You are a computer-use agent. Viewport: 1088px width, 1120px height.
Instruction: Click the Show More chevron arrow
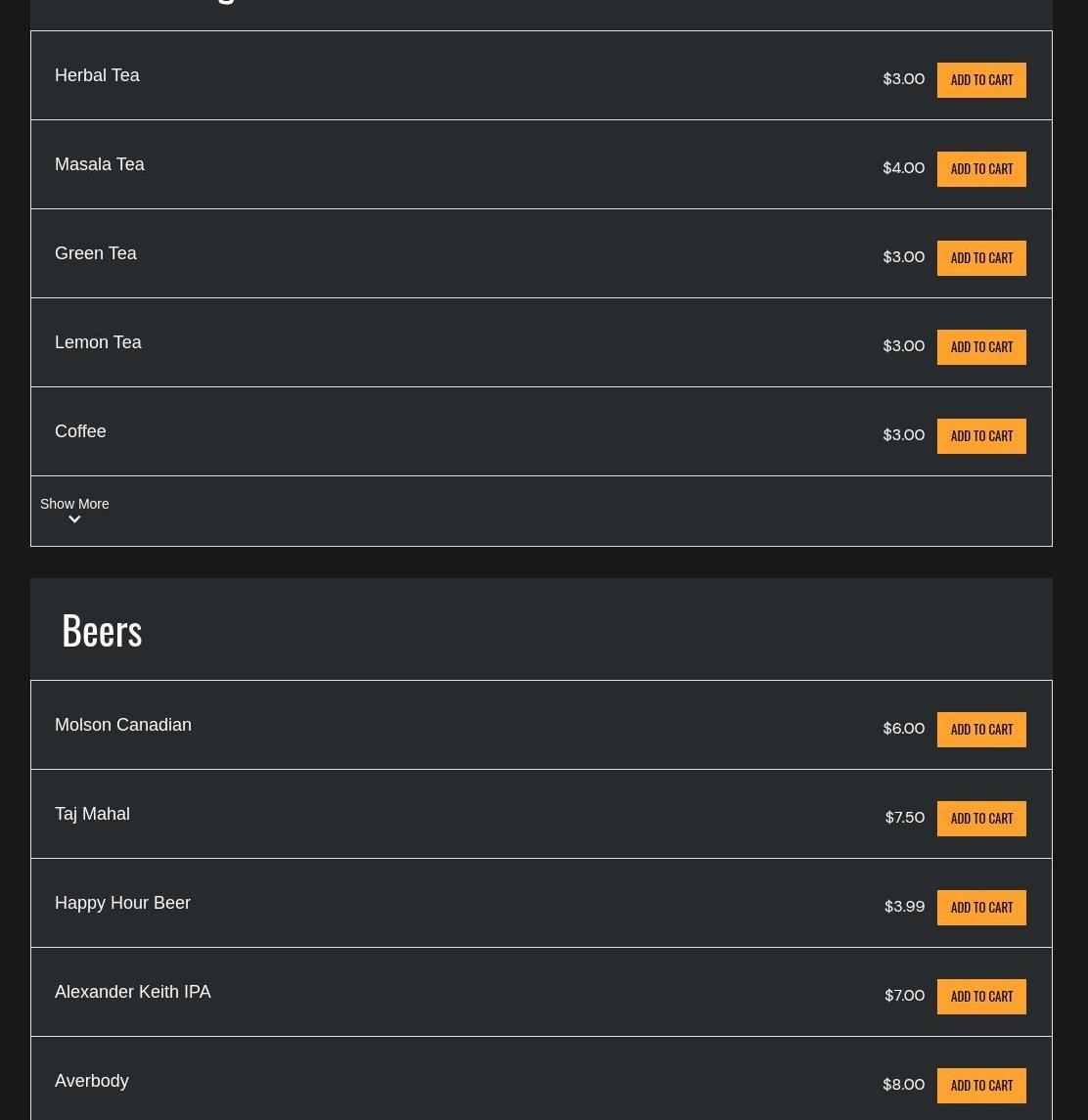pos(74,520)
